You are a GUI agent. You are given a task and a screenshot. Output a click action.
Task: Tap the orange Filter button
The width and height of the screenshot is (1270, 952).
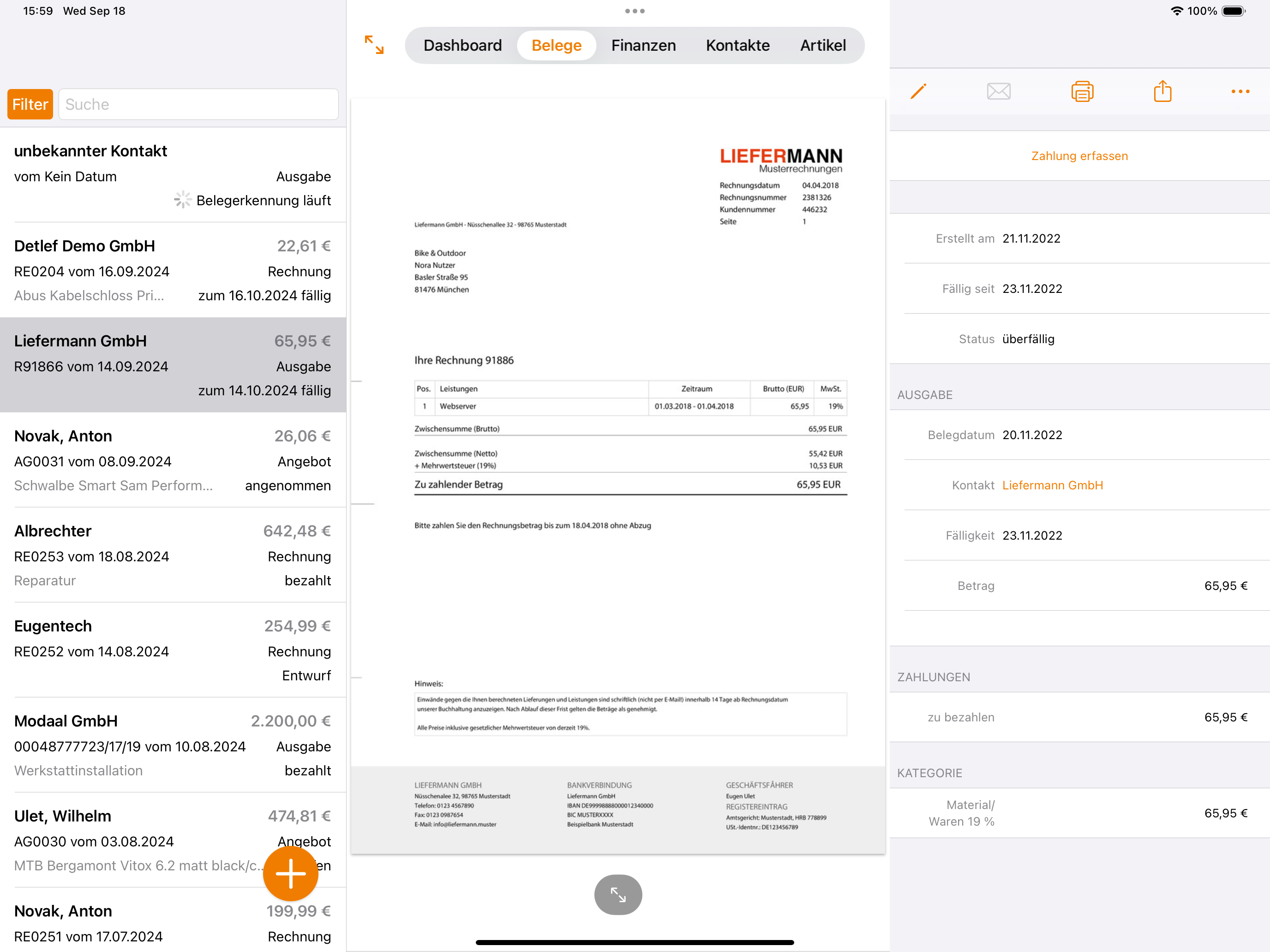click(30, 104)
